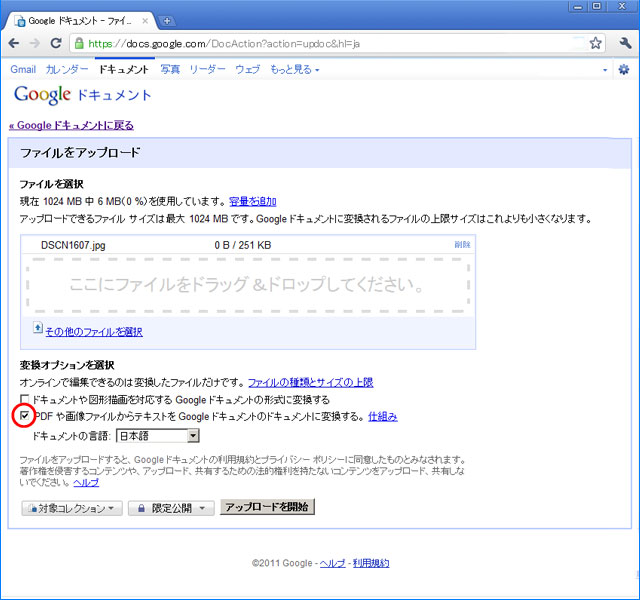Close the Google ドキュメント browser tab

(x=145, y=21)
